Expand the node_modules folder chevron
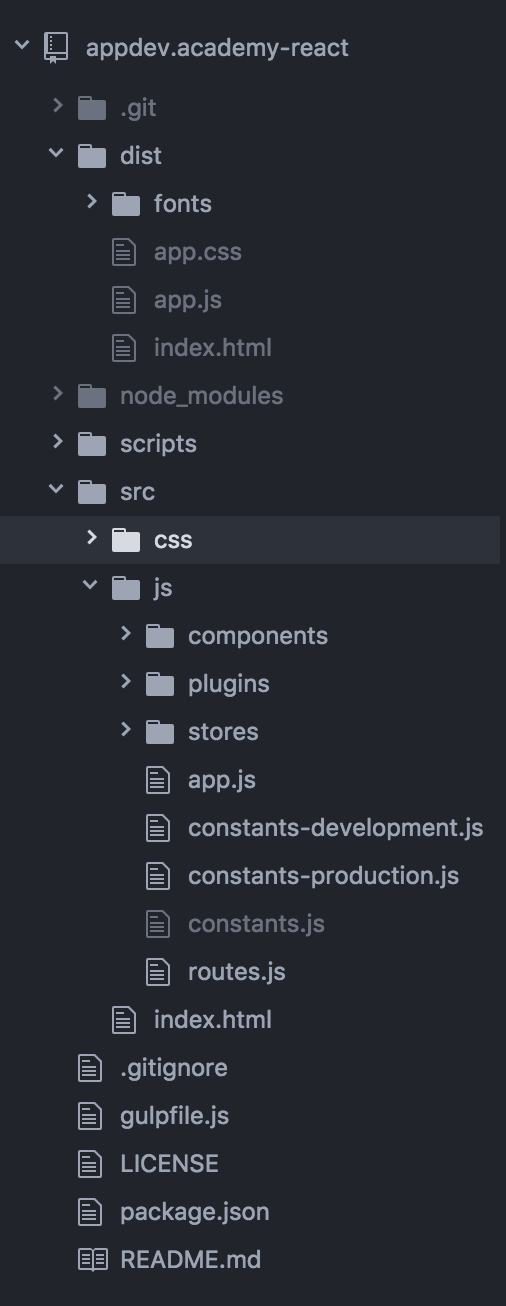The height and width of the screenshot is (1306, 506). coord(58,394)
